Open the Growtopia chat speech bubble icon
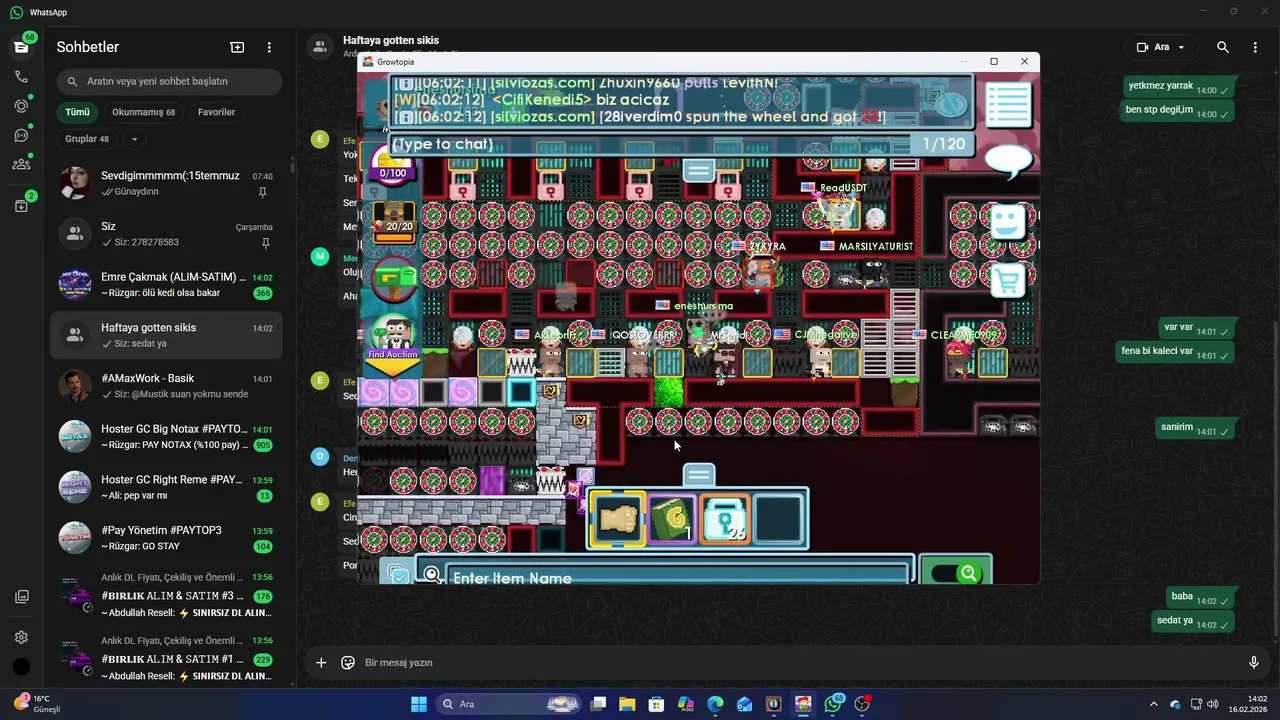 1008,160
